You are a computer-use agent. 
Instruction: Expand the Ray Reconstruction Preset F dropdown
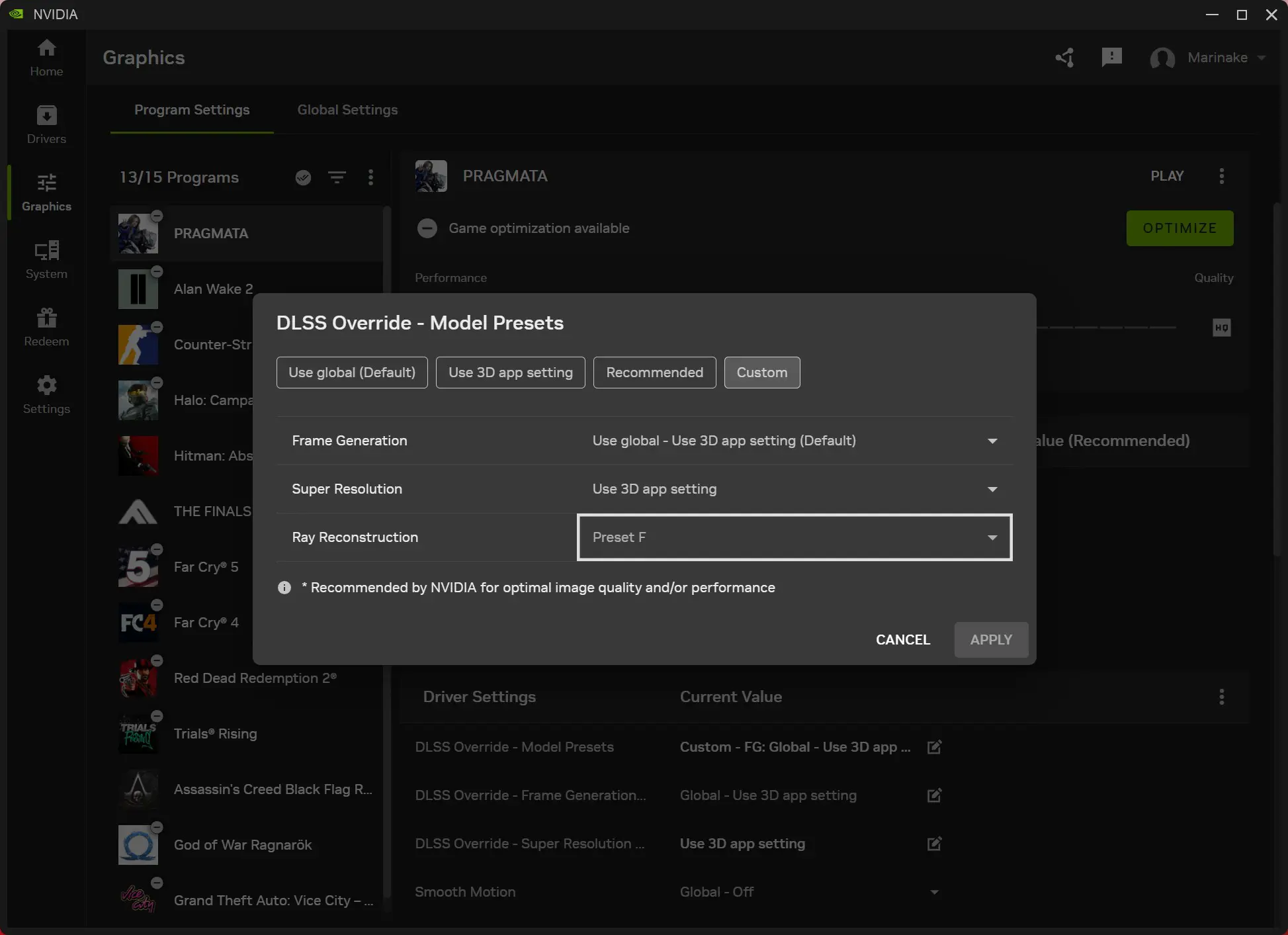point(794,537)
